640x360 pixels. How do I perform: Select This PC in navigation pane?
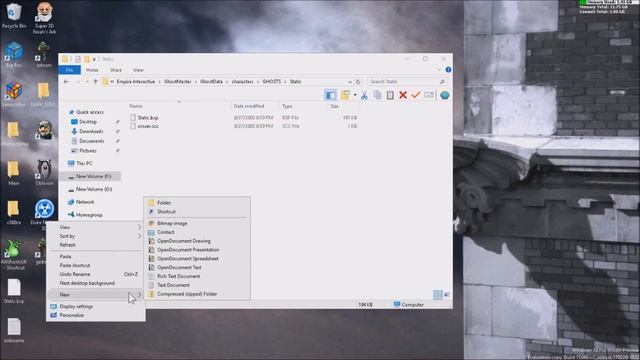tap(84, 163)
